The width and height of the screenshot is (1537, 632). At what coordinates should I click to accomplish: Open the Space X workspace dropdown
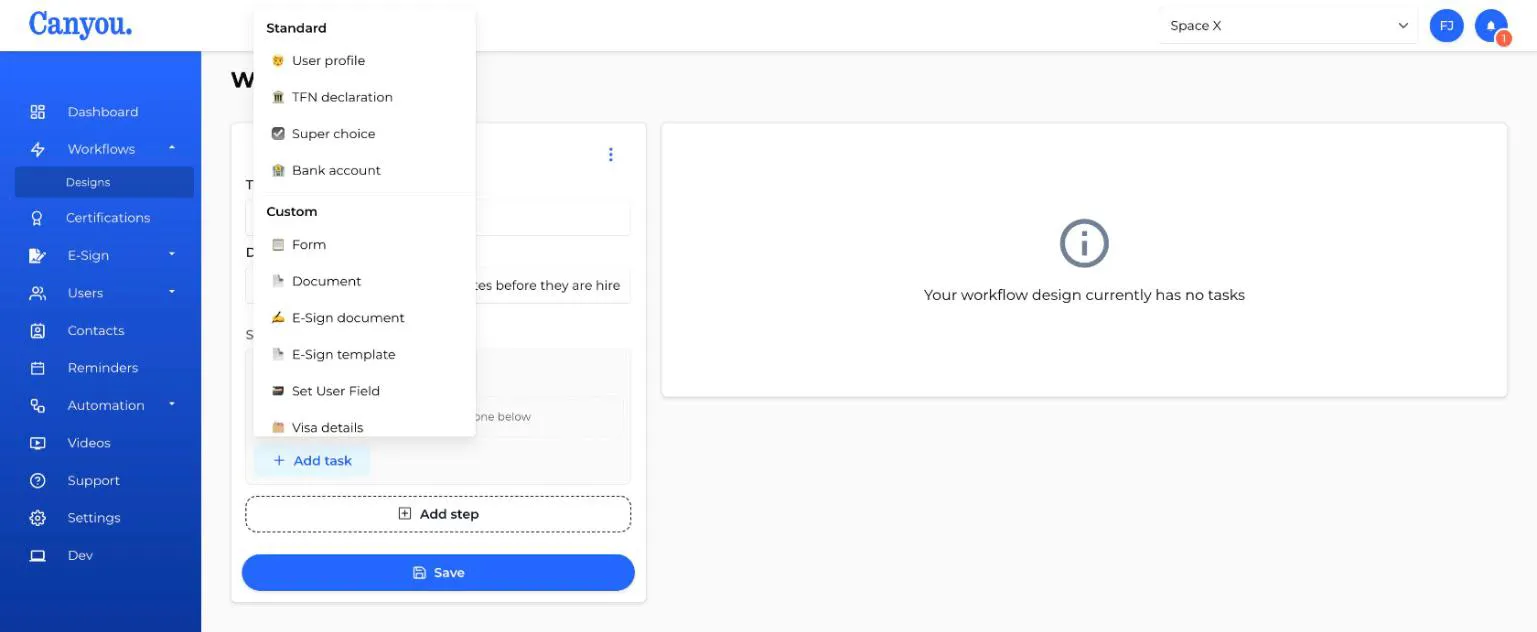click(x=1290, y=26)
